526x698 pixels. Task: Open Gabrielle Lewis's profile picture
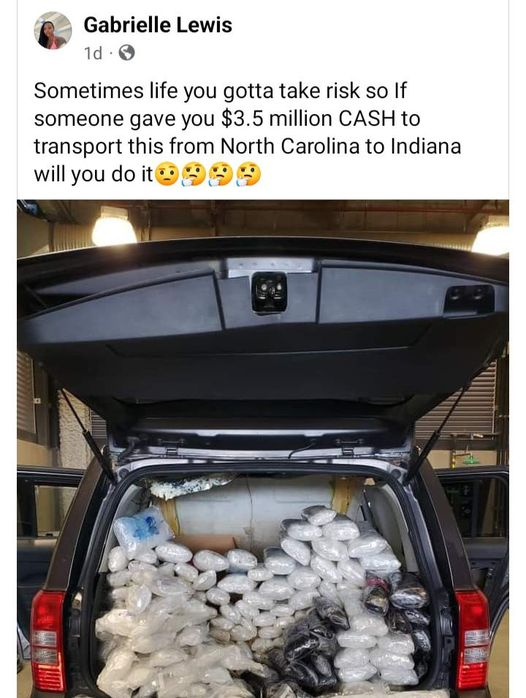click(53, 31)
